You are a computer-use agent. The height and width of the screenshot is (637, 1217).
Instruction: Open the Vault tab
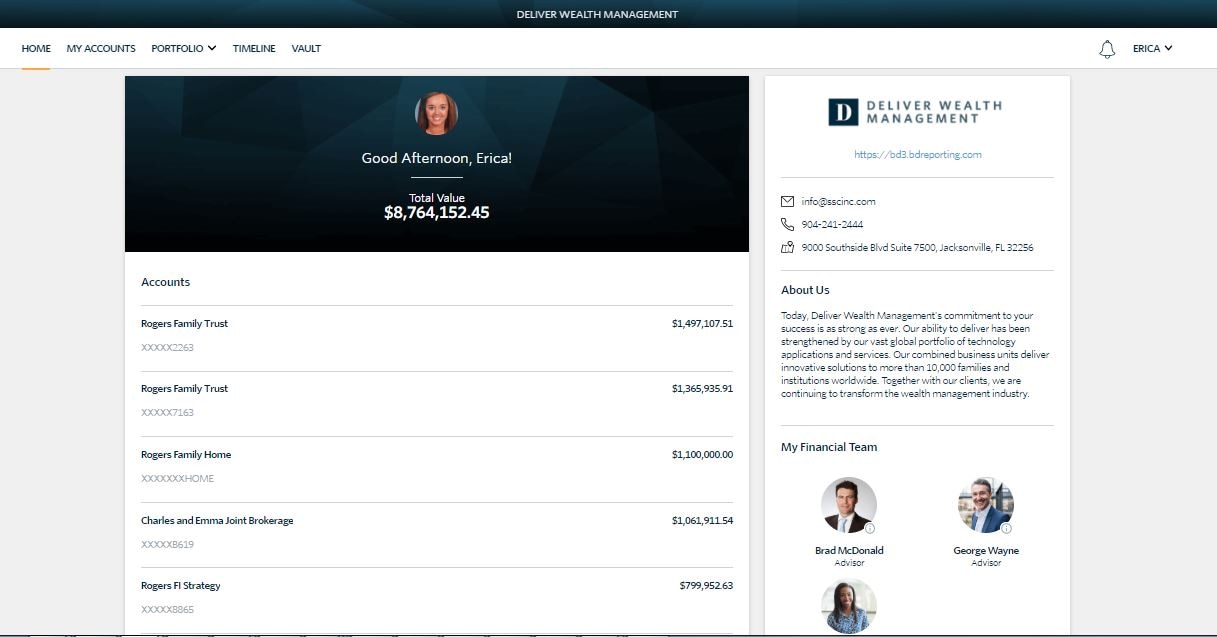[x=306, y=48]
